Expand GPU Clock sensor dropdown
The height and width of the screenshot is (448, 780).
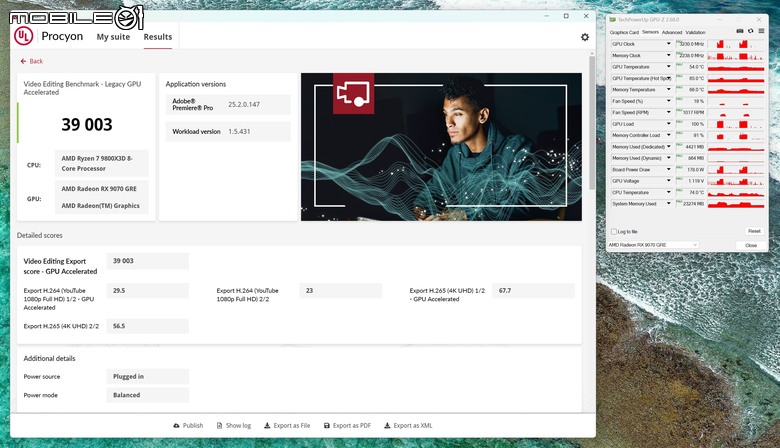[669, 44]
